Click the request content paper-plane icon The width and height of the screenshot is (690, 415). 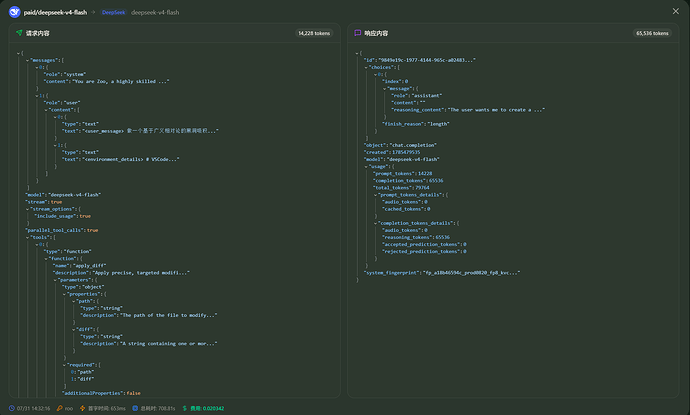(19, 33)
